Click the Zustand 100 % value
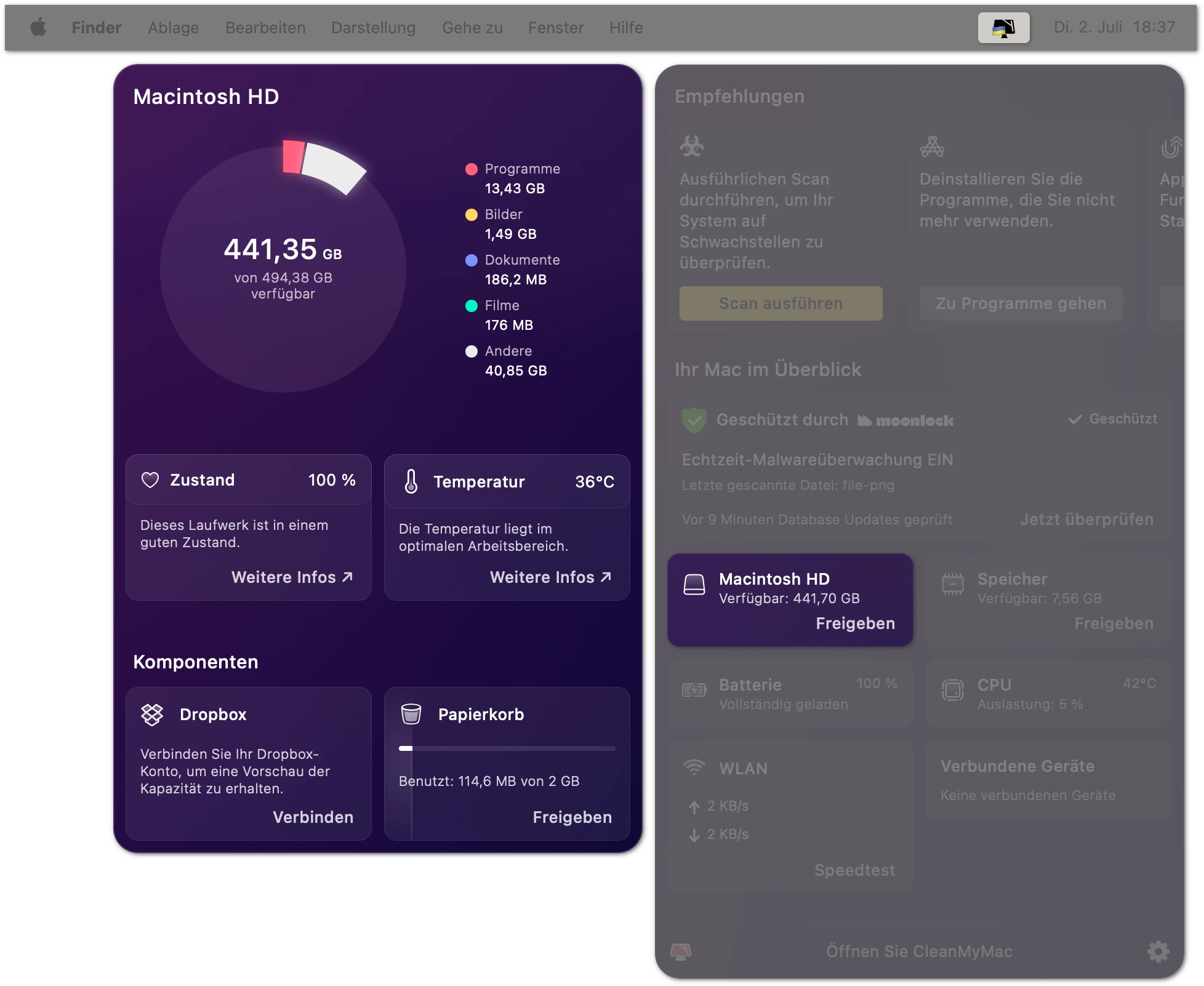Screen dimensions: 1204x986 click(x=332, y=480)
